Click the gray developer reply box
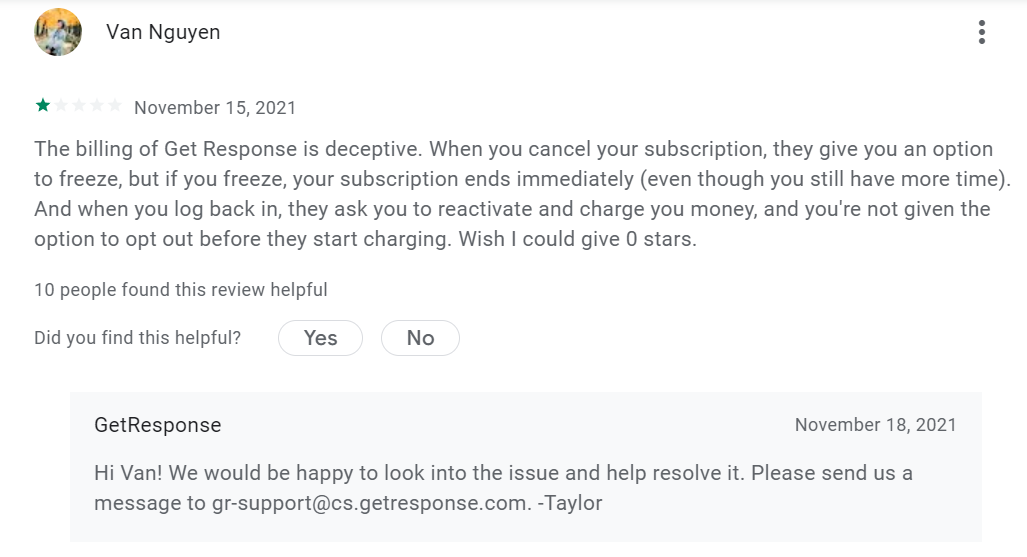The width and height of the screenshot is (1027, 557). coord(526,467)
